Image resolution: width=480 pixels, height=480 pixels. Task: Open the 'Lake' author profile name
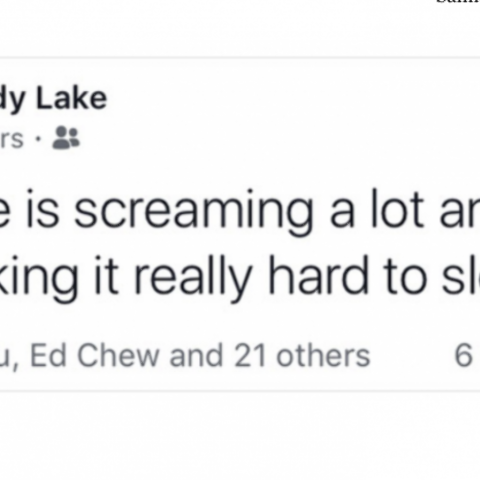(x=72, y=99)
